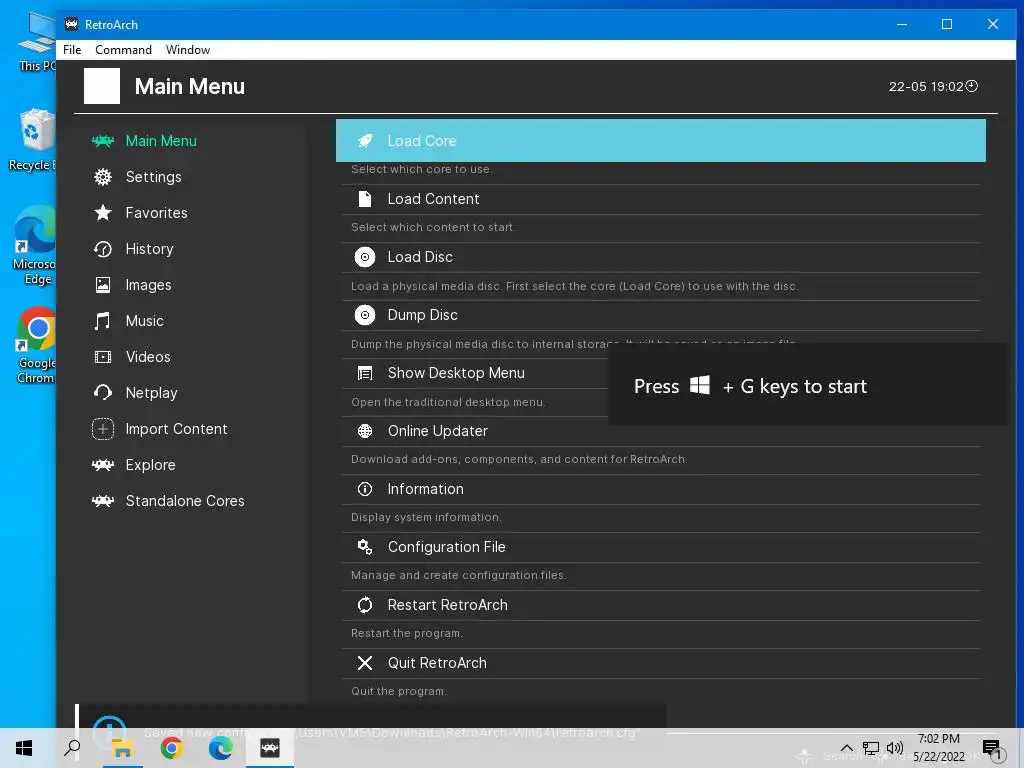Screen dimensions: 1024x768
Task: Click the network tray icon
Action: (x=871, y=748)
